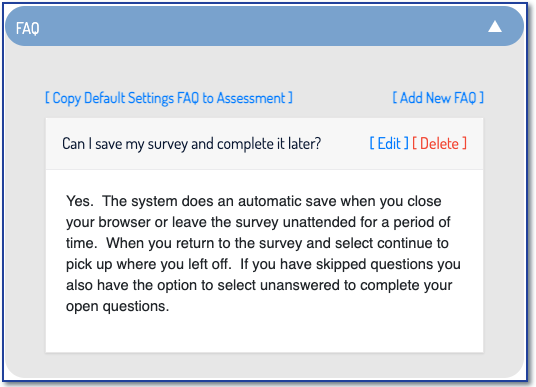536x387 pixels.
Task: Select the question 'Can I save my survey and complete it later?'
Action: pyautogui.click(x=191, y=144)
